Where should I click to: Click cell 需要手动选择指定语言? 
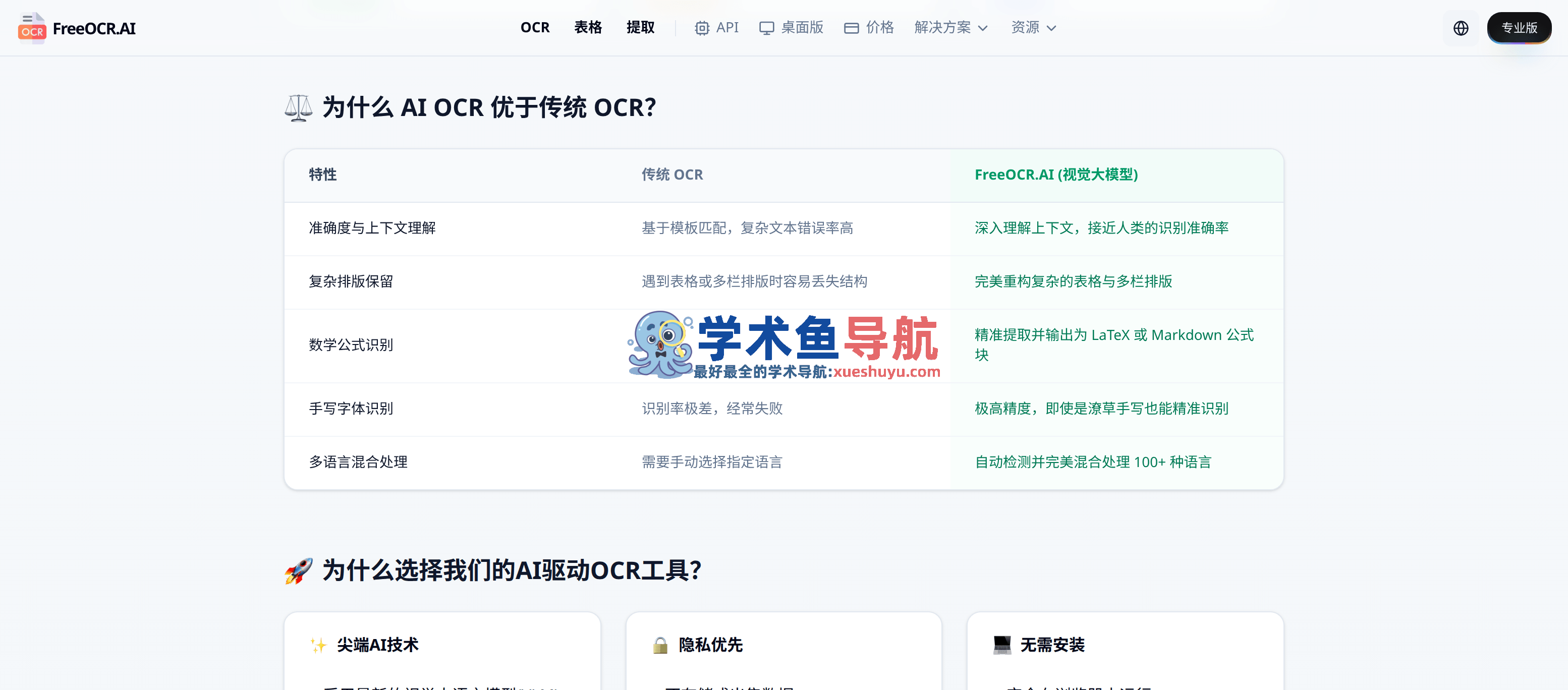pos(711,462)
